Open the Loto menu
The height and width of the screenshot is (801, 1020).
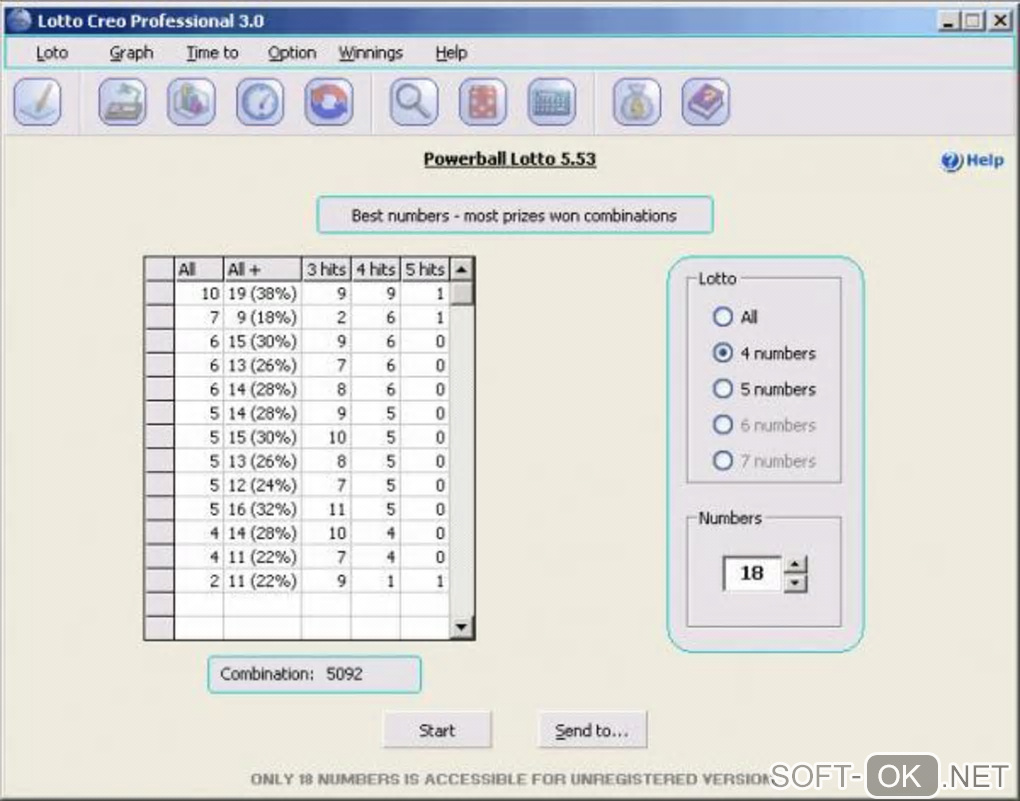tap(52, 53)
